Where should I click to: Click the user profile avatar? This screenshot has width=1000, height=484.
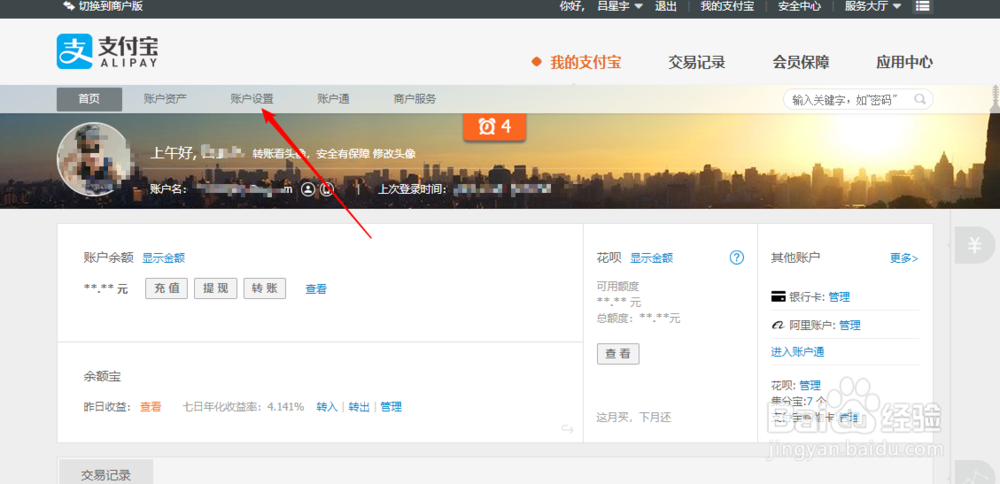pyautogui.click(x=94, y=159)
